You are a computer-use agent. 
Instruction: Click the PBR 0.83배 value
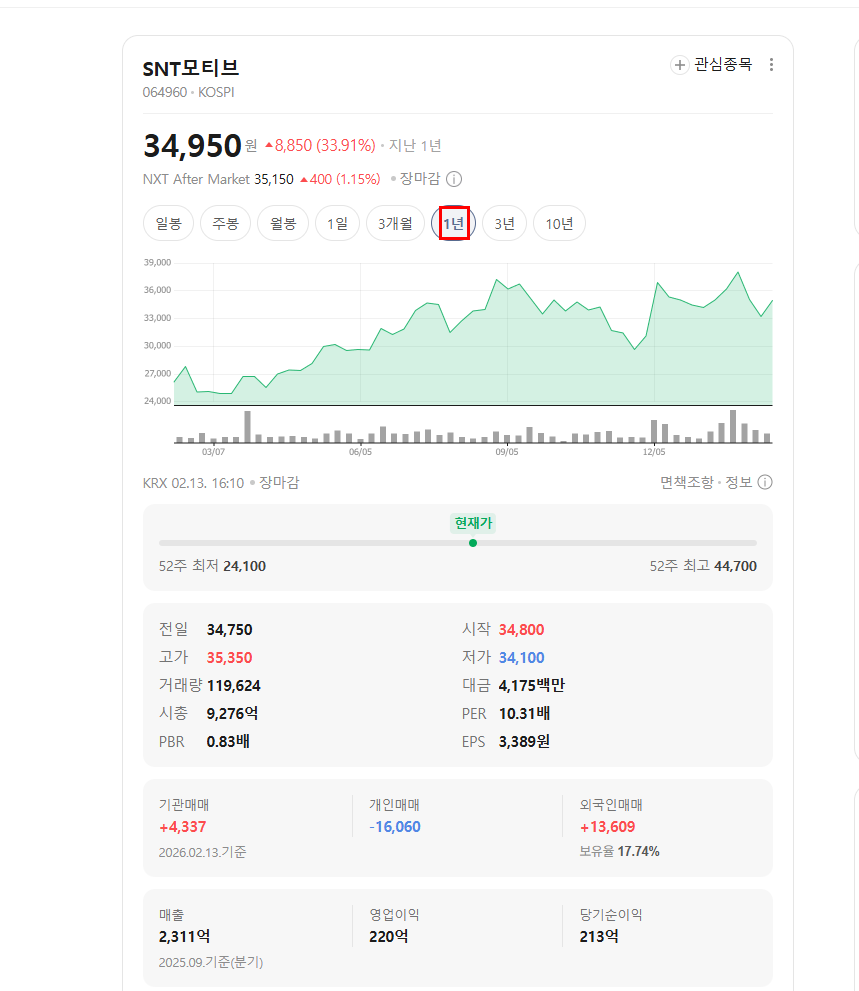point(228,741)
